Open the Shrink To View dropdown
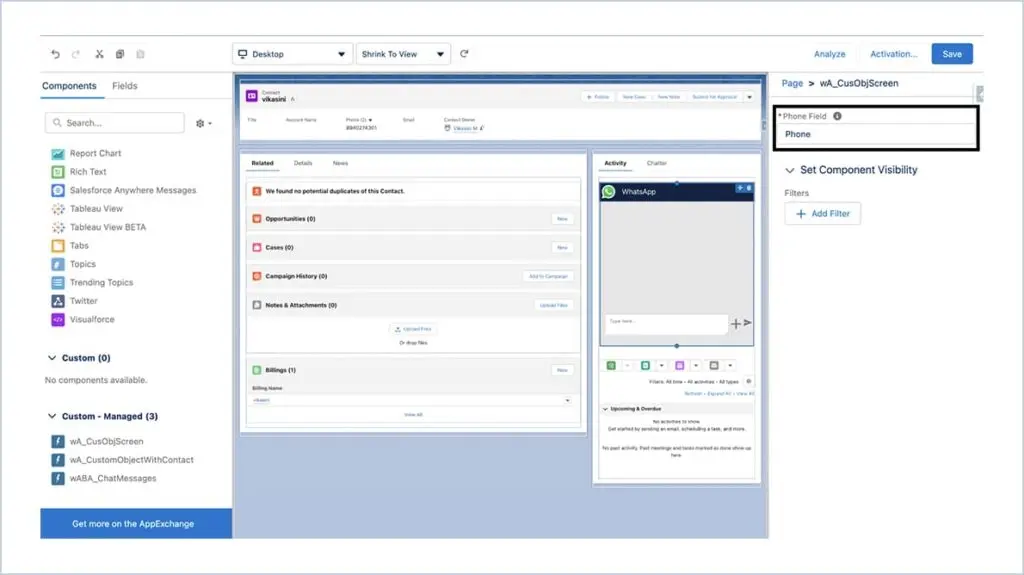This screenshot has width=1024, height=575. pos(403,54)
